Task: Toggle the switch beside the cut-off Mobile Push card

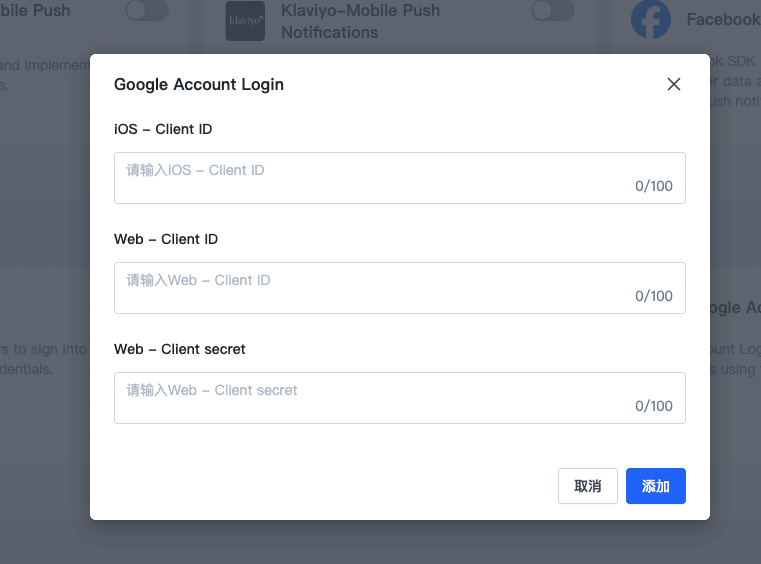Action: coord(147,10)
